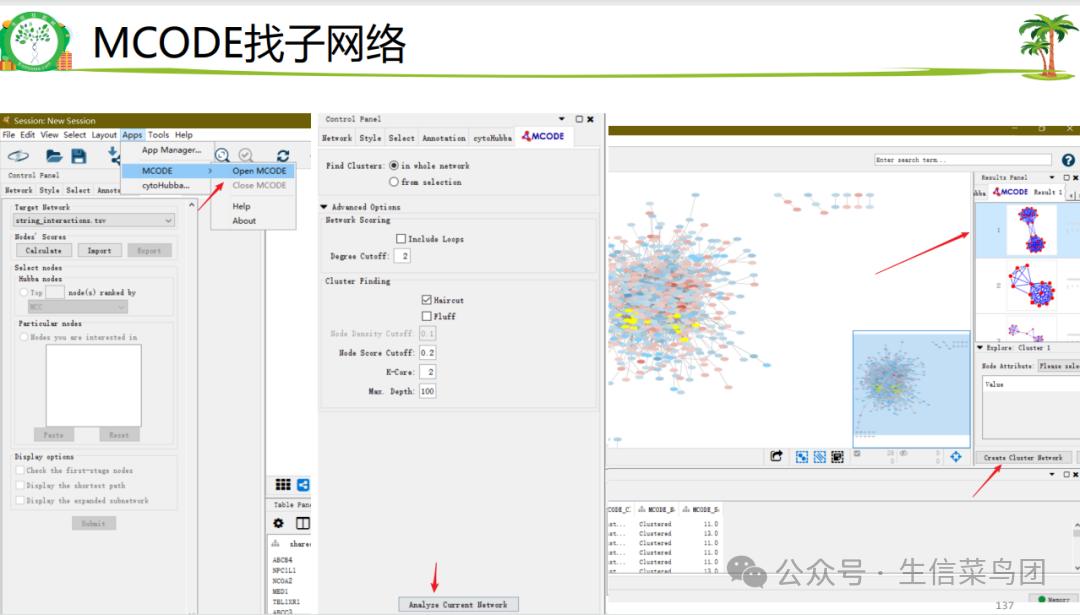Expand the MCODE submenu arrow in Apps

point(210,171)
